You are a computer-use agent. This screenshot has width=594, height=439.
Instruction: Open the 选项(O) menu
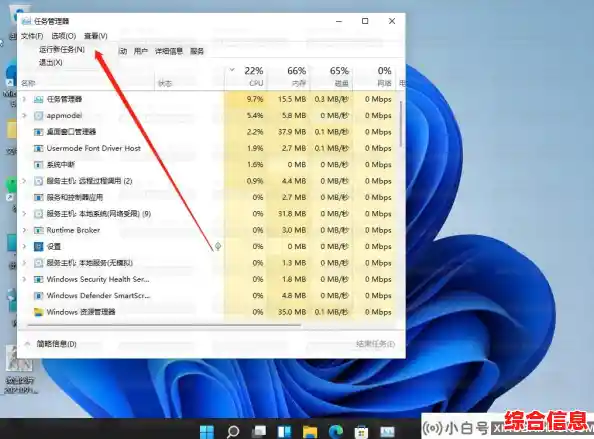[64, 36]
